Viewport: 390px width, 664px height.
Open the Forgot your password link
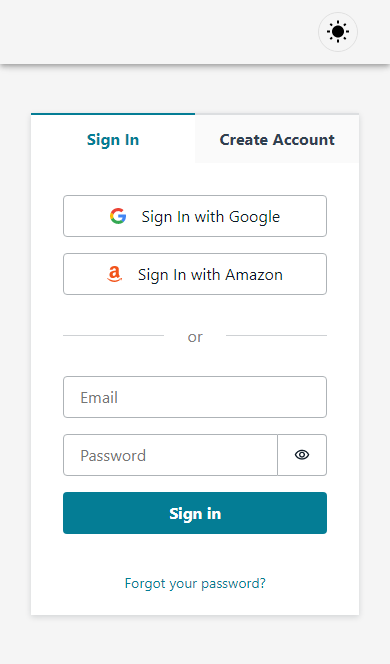(195, 584)
